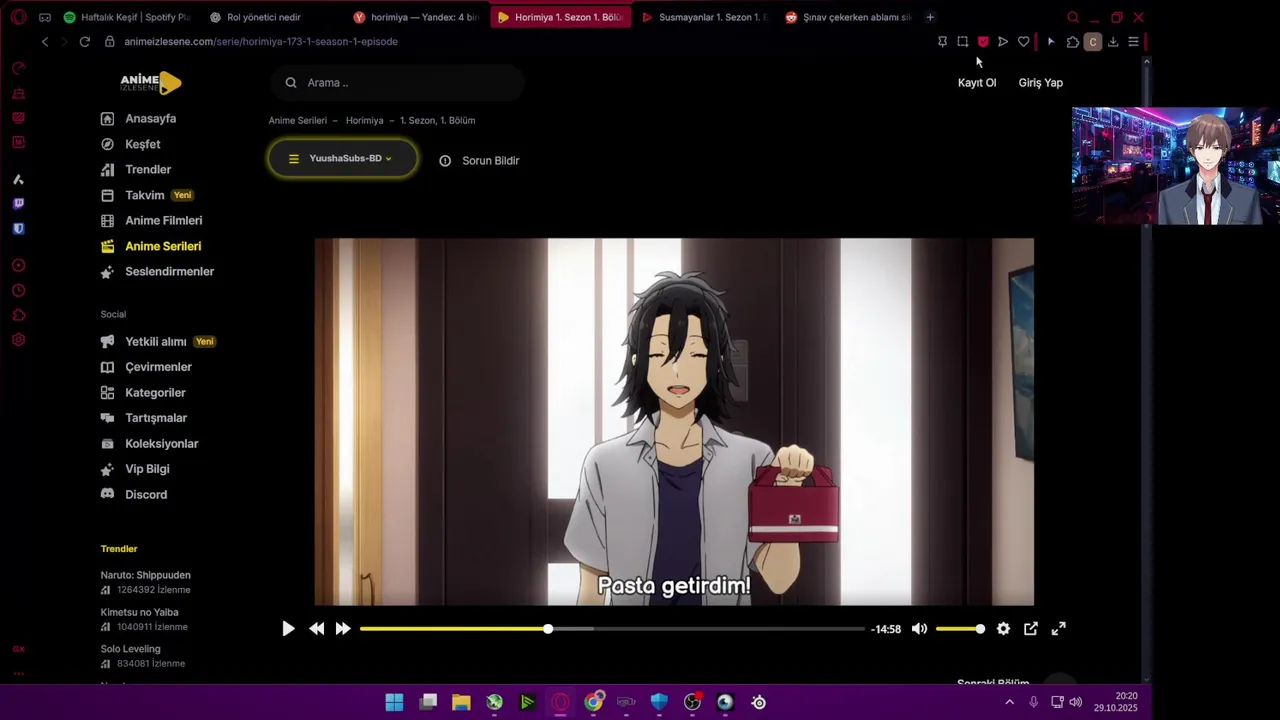The width and height of the screenshot is (1280, 720).
Task: Open Google Chrome from taskbar
Action: tap(594, 702)
